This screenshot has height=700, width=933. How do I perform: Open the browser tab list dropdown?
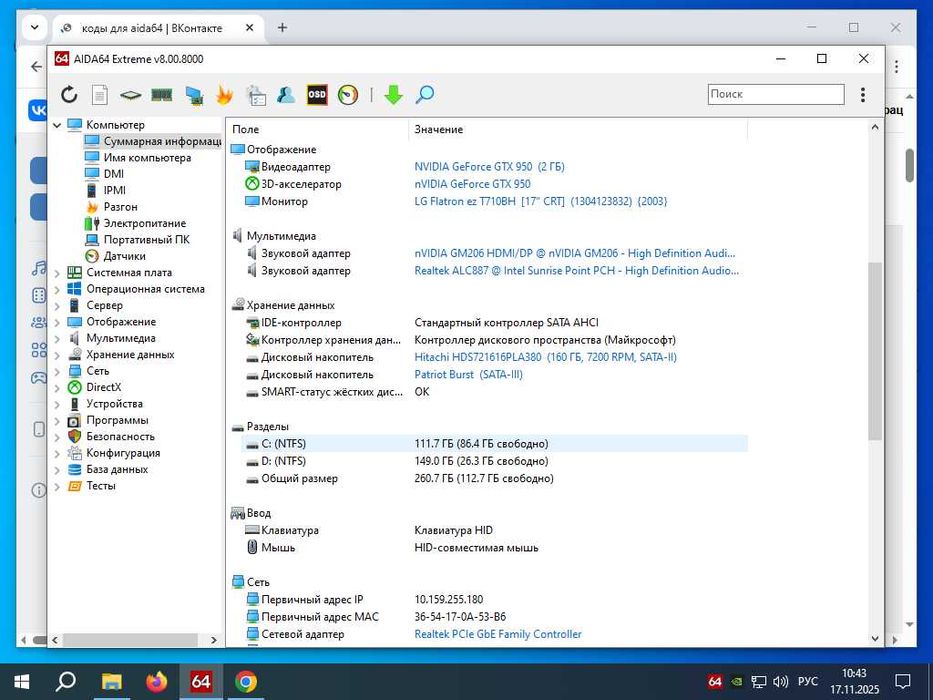pyautogui.click(x=35, y=27)
